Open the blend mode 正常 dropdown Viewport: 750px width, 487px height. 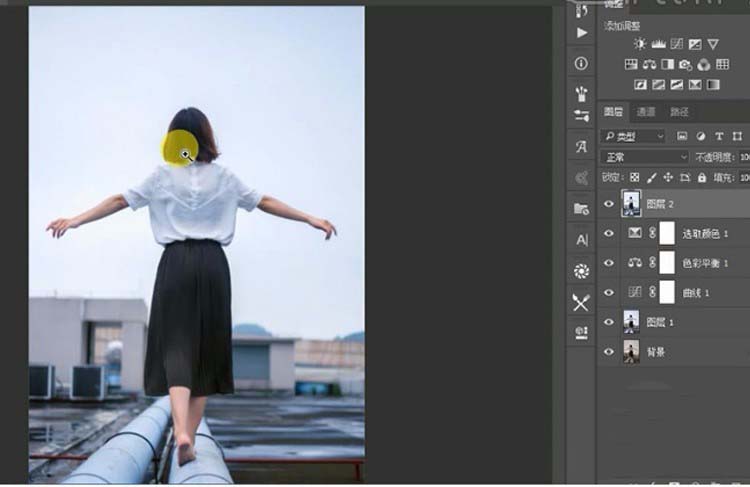pos(645,157)
